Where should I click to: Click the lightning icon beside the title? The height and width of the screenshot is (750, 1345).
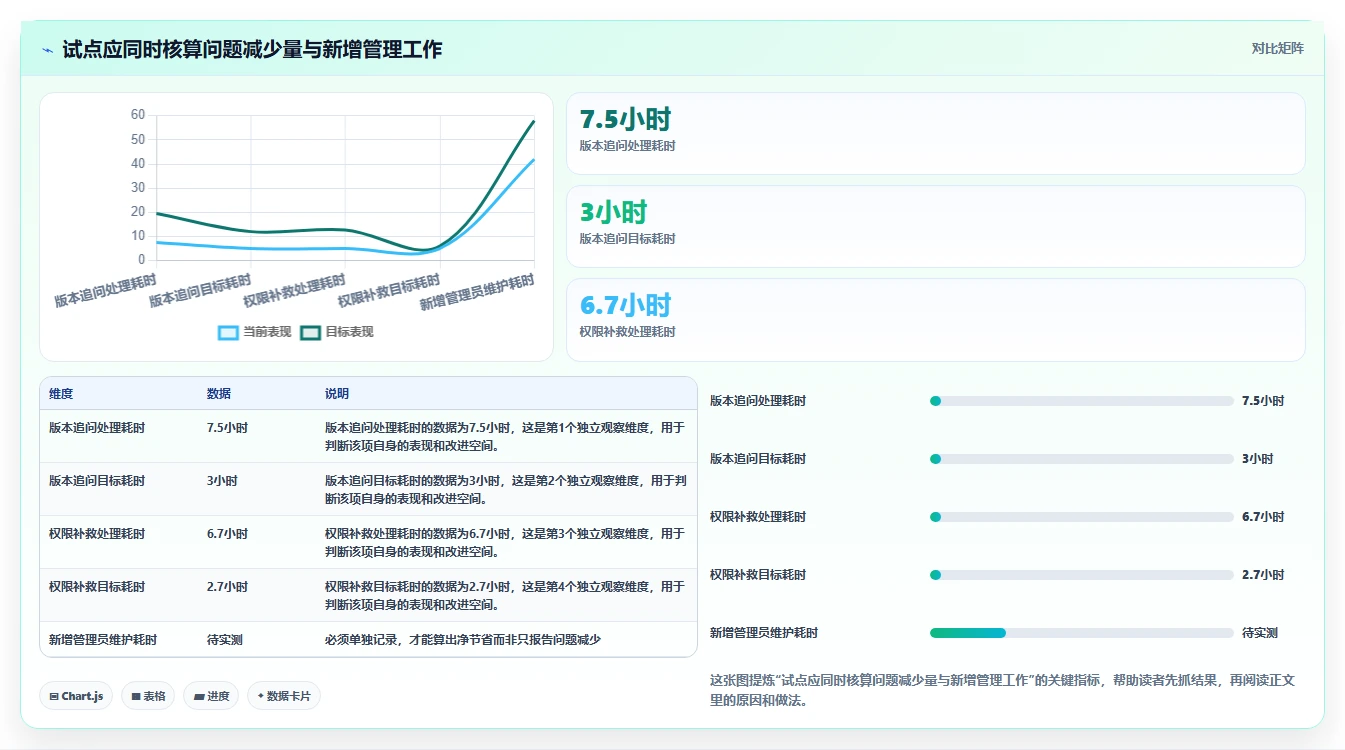pyautogui.click(x=48, y=50)
